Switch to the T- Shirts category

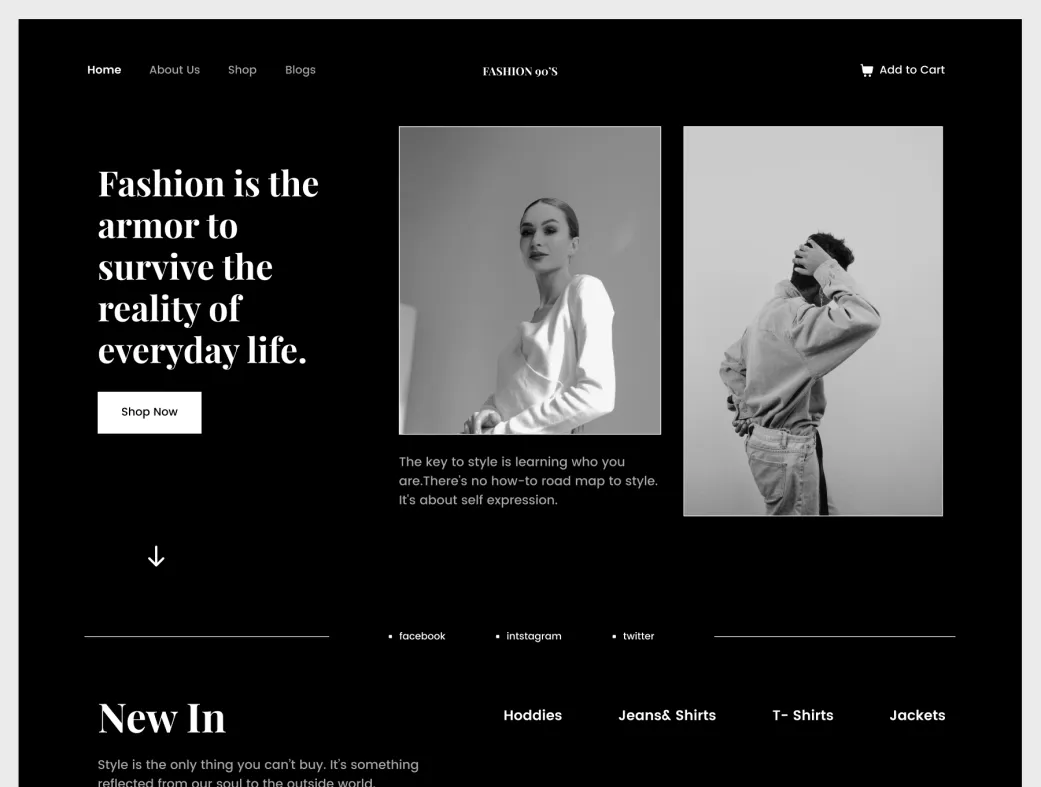point(803,715)
